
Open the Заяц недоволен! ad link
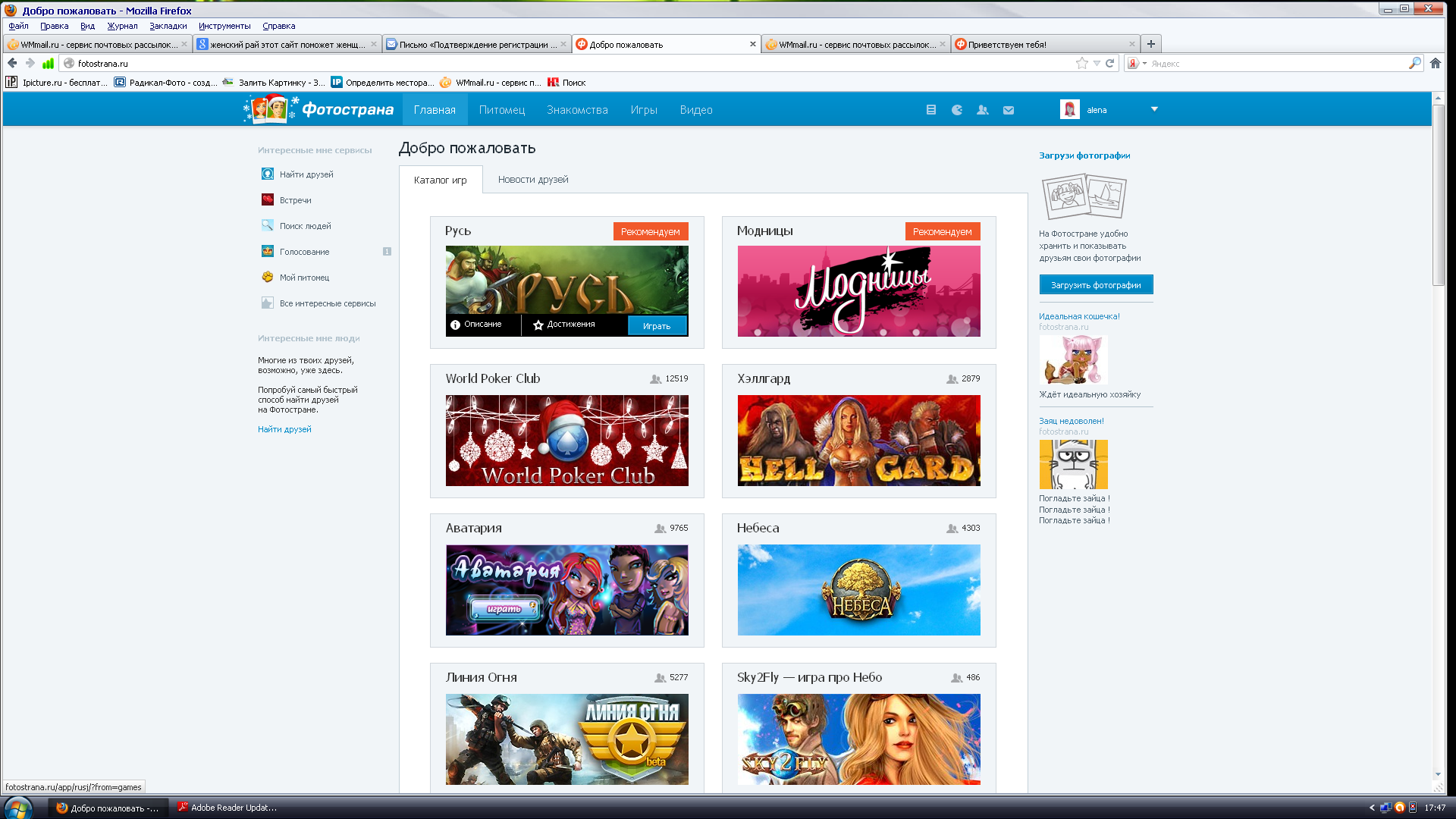[x=1072, y=421]
